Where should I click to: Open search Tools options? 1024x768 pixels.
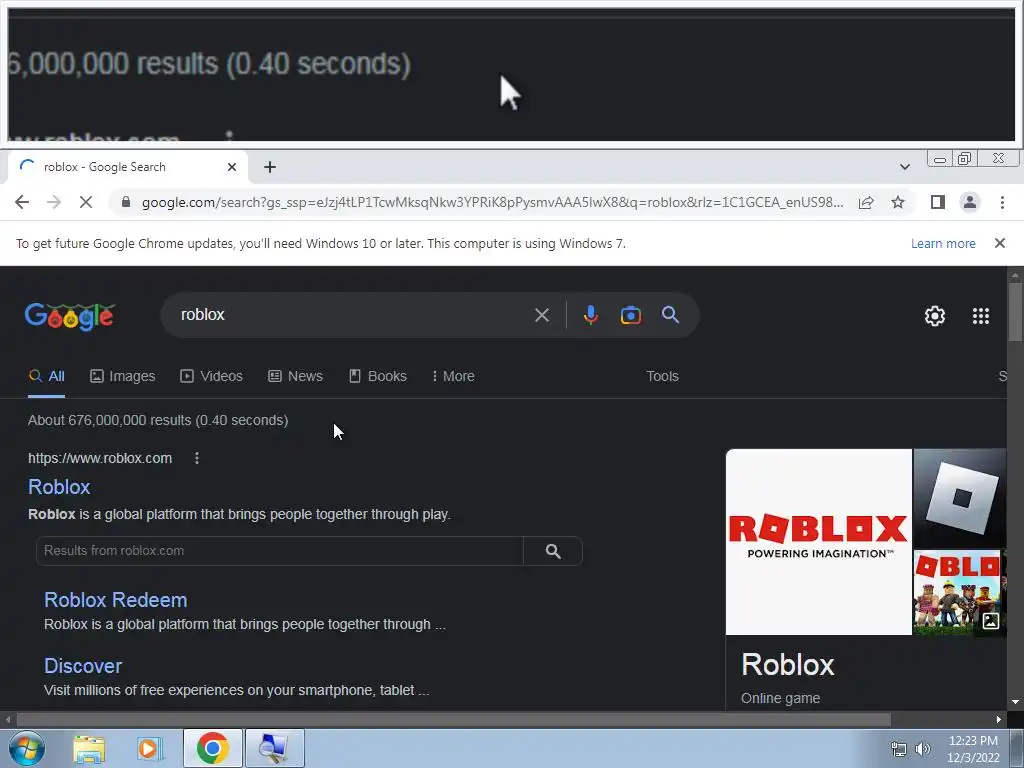tap(662, 376)
